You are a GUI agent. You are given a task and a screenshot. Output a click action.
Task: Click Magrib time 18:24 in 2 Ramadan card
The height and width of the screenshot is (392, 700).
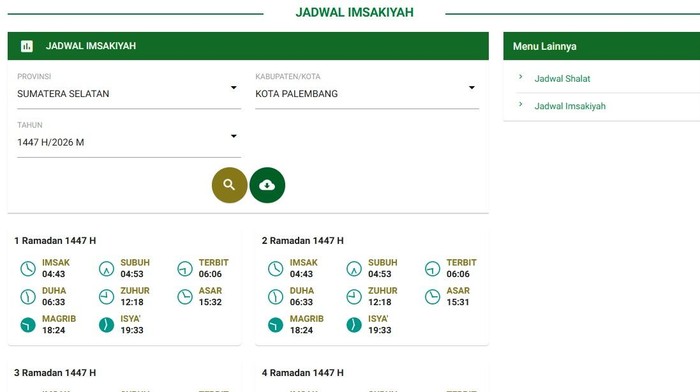301,330
